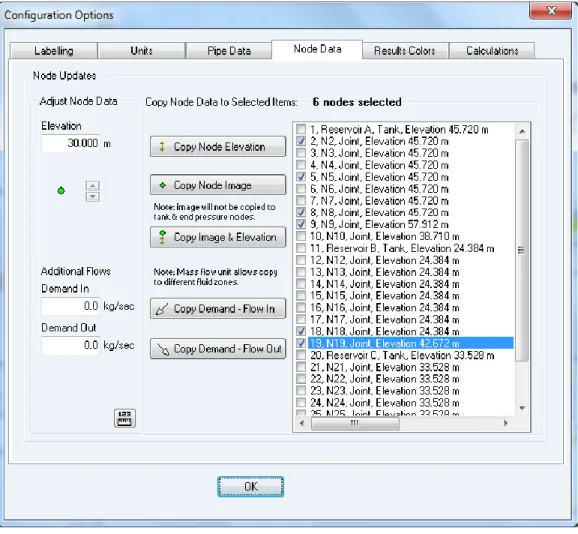Image resolution: width=578 pixels, height=534 pixels.
Task: Check node N17 joint checkbox
Action: click(301, 319)
